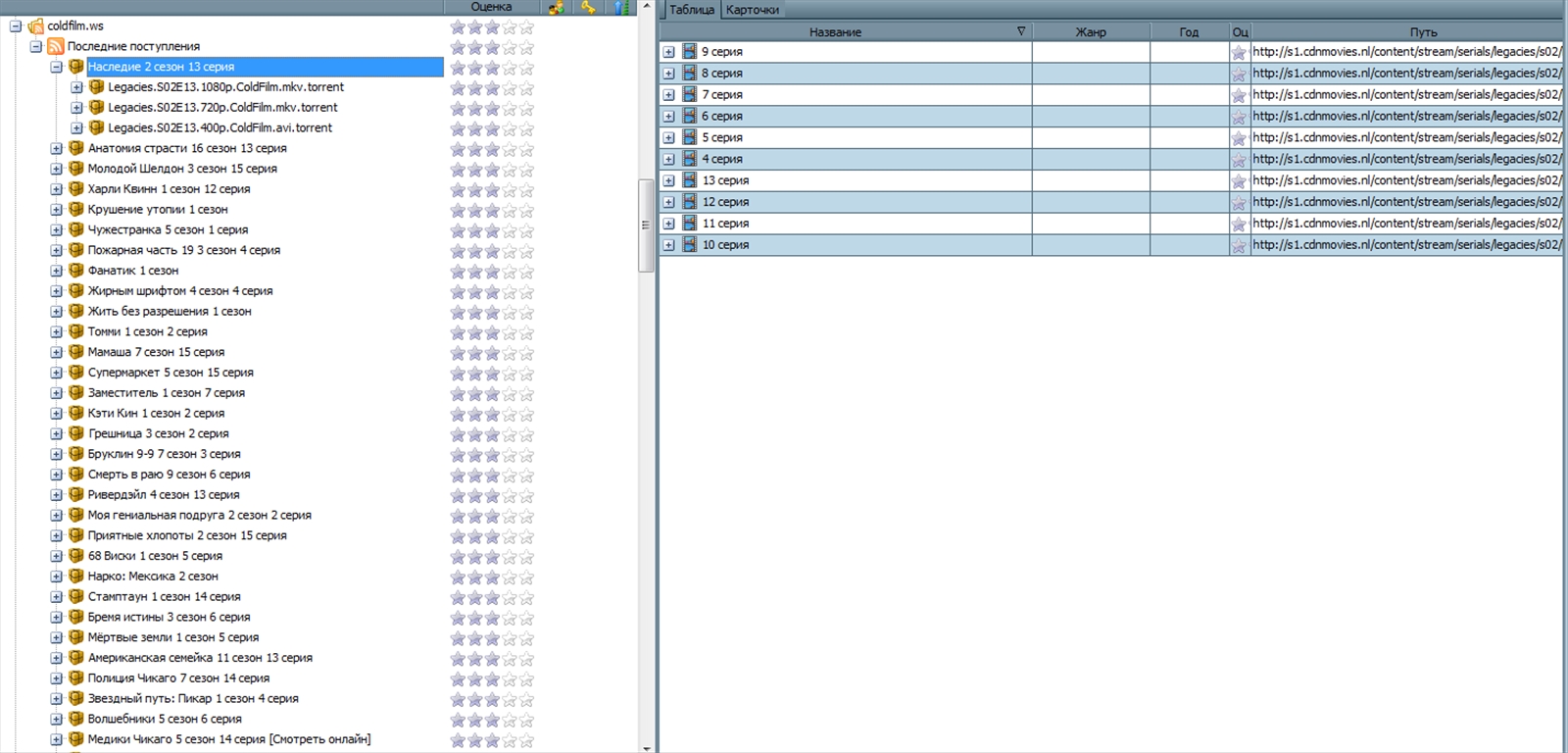Toggle the rating star for 9 серия
The width and height of the screenshot is (1568, 753).
point(1239,53)
